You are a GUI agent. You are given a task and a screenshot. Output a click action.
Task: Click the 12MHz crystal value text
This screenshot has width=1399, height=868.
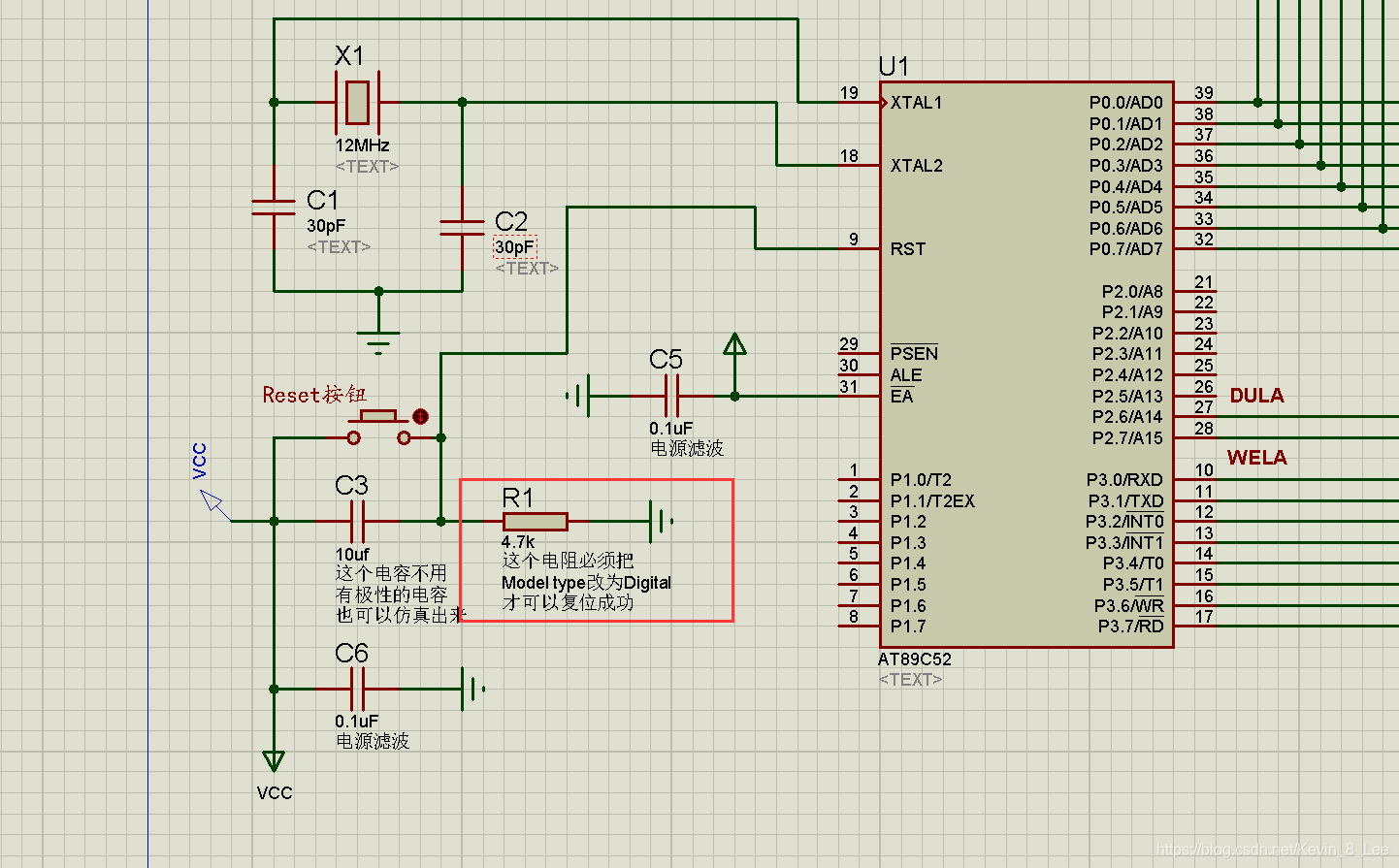[x=362, y=145]
